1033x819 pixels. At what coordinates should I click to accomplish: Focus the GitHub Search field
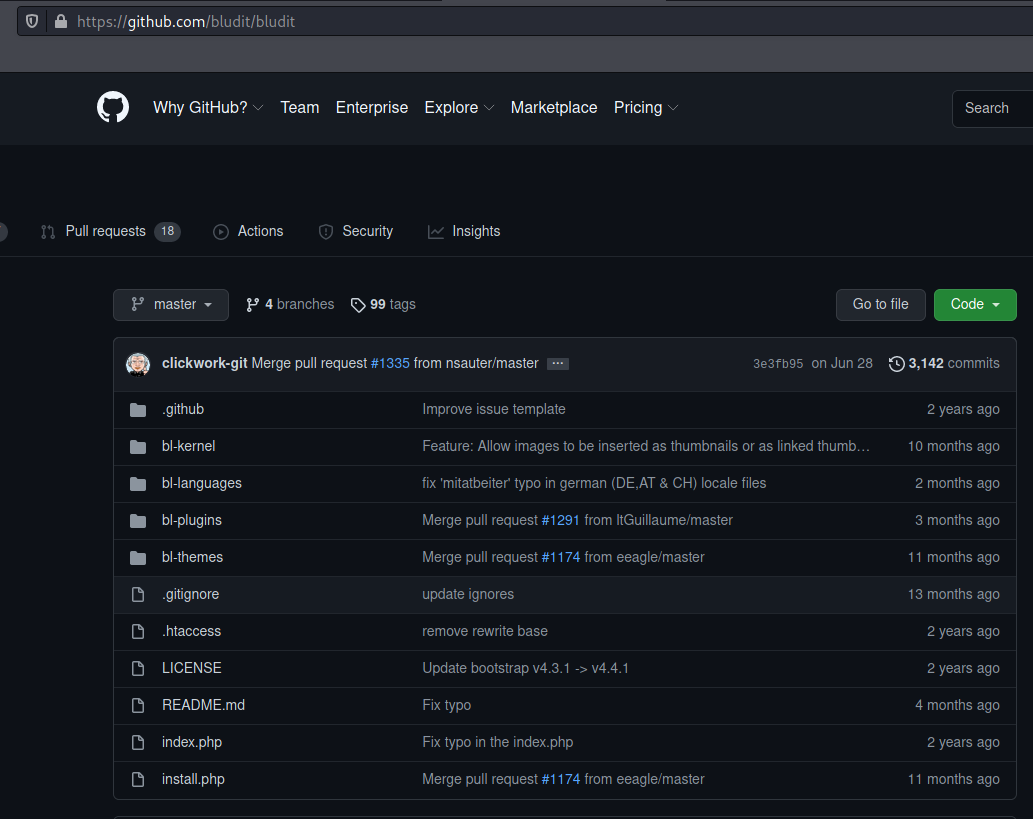(x=992, y=108)
